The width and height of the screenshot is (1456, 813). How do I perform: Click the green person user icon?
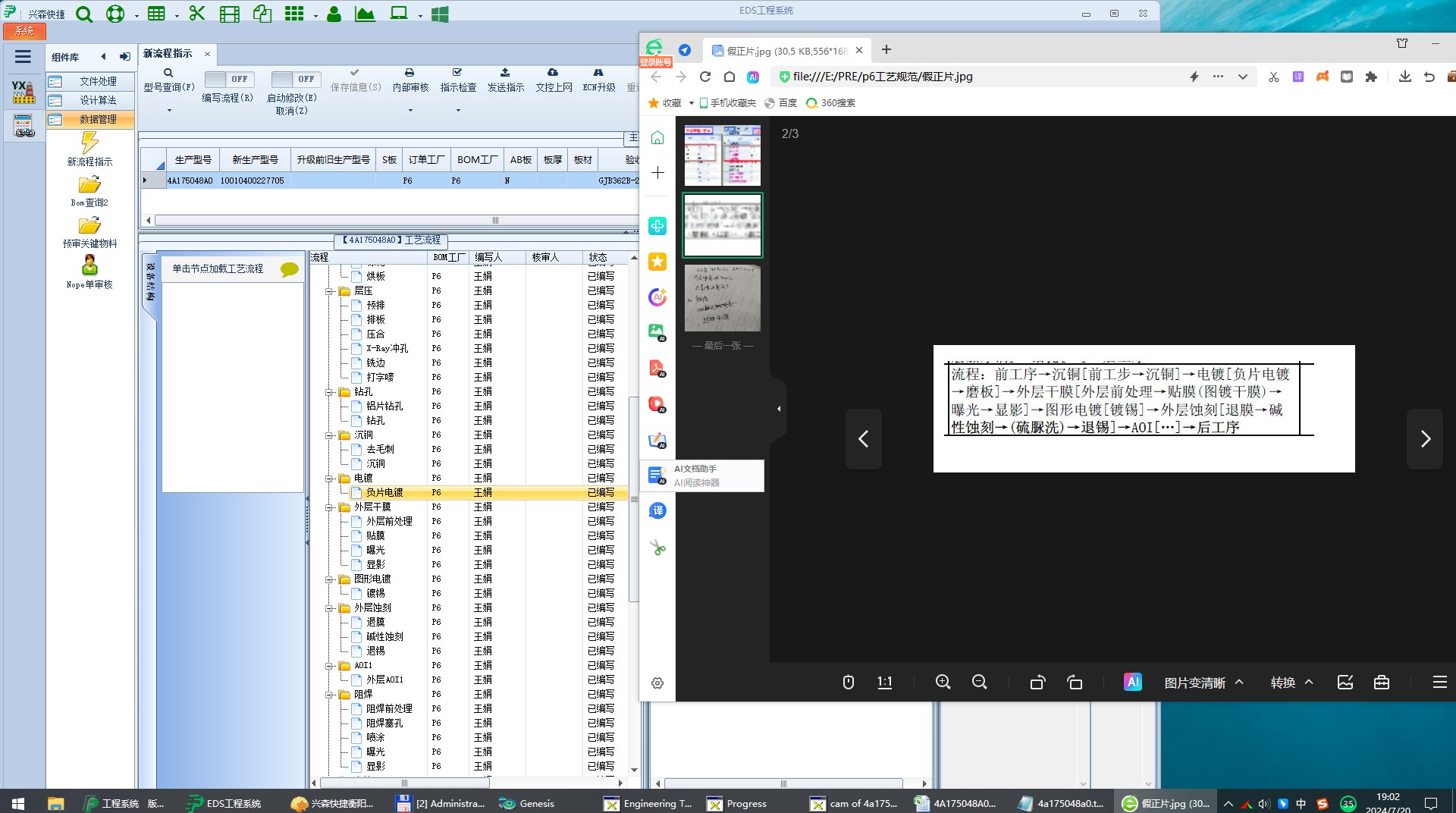click(334, 14)
